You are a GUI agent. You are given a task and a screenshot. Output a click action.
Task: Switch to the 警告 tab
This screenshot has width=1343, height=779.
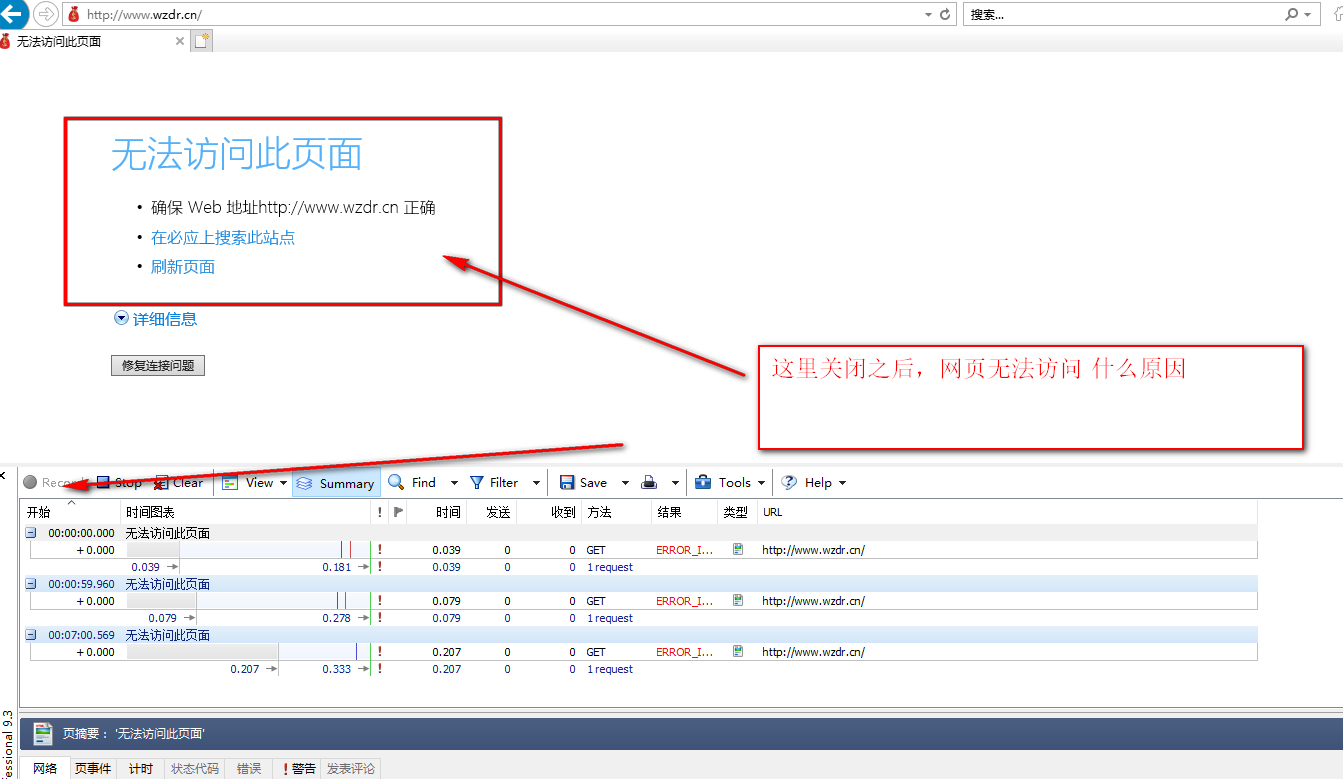298,768
